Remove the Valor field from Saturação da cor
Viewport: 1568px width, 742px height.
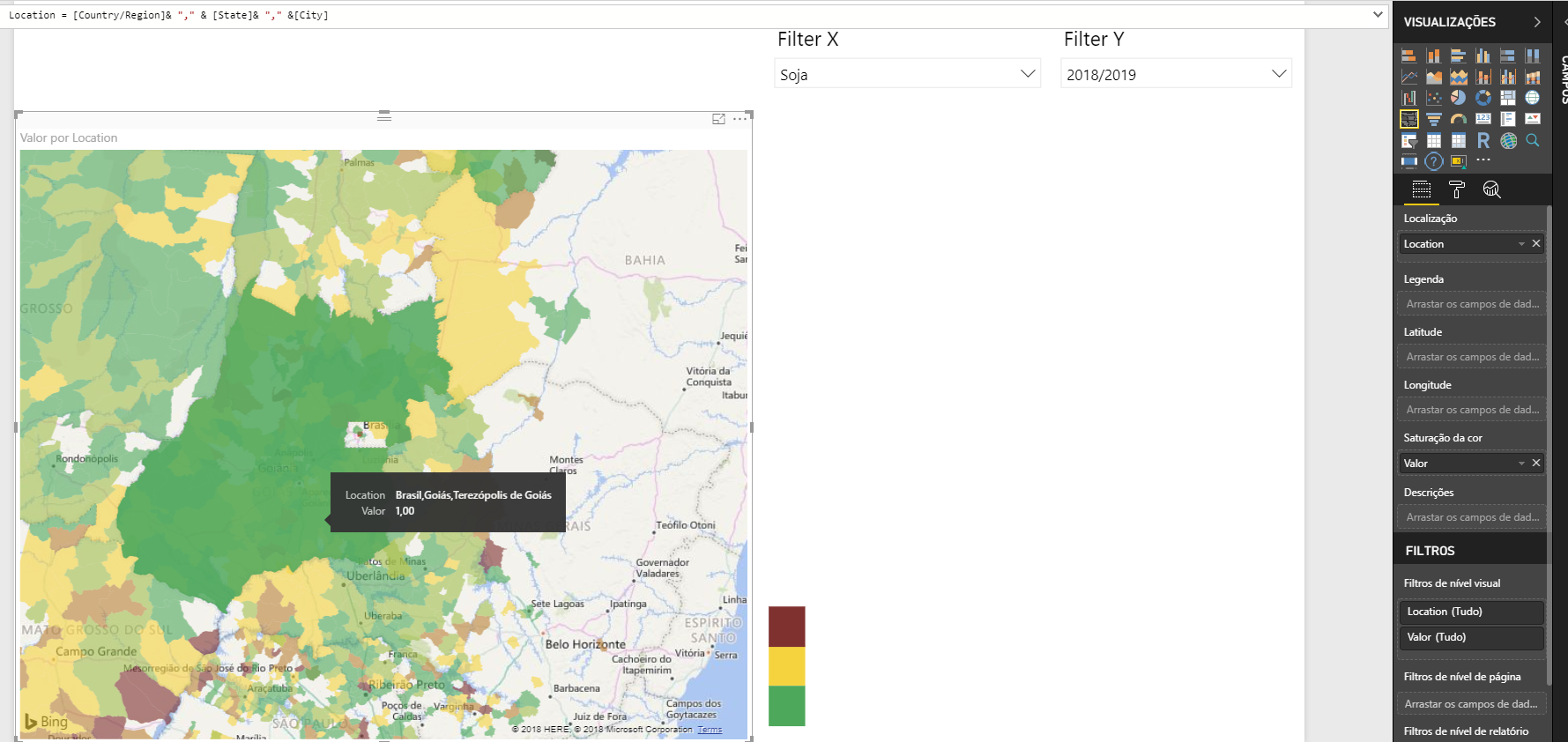(x=1536, y=464)
